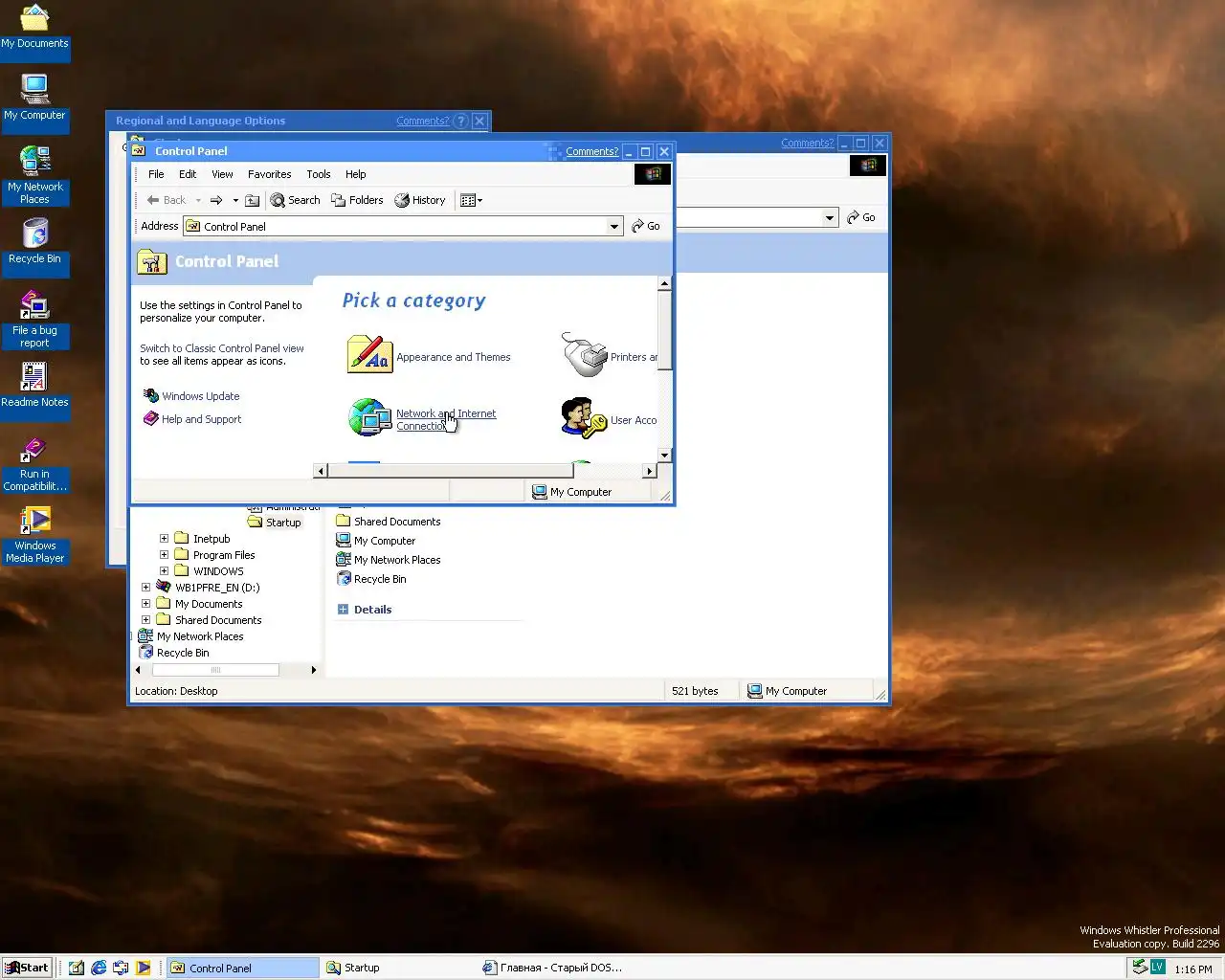1225x980 pixels.
Task: Click Network and Internet Connections link
Action: (x=446, y=420)
